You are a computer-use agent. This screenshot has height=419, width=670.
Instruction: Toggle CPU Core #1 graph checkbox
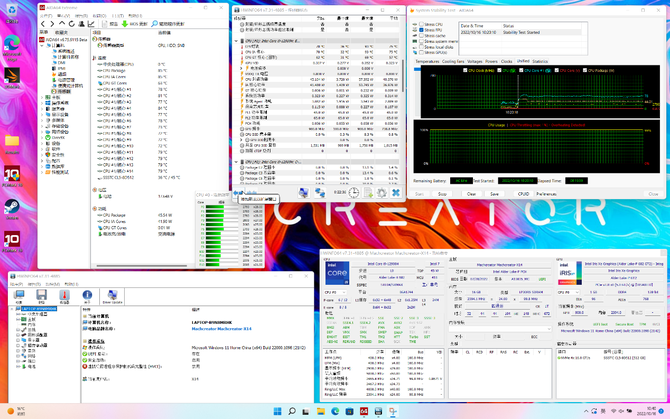pyautogui.click(x=521, y=70)
